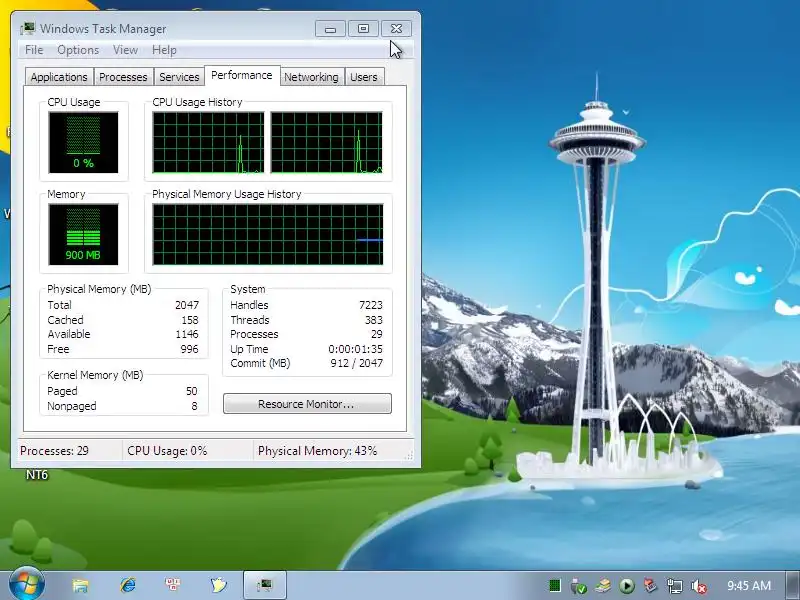Click the status bar 'CPU Usage: 0%' text
Screen dimensions: 800x600
167,451
